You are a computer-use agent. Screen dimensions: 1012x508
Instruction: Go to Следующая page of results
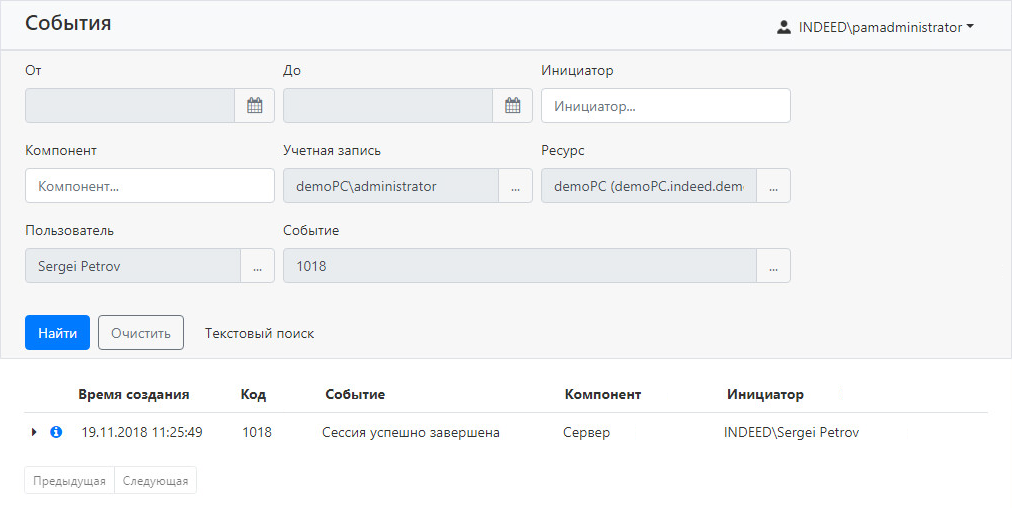coord(155,481)
